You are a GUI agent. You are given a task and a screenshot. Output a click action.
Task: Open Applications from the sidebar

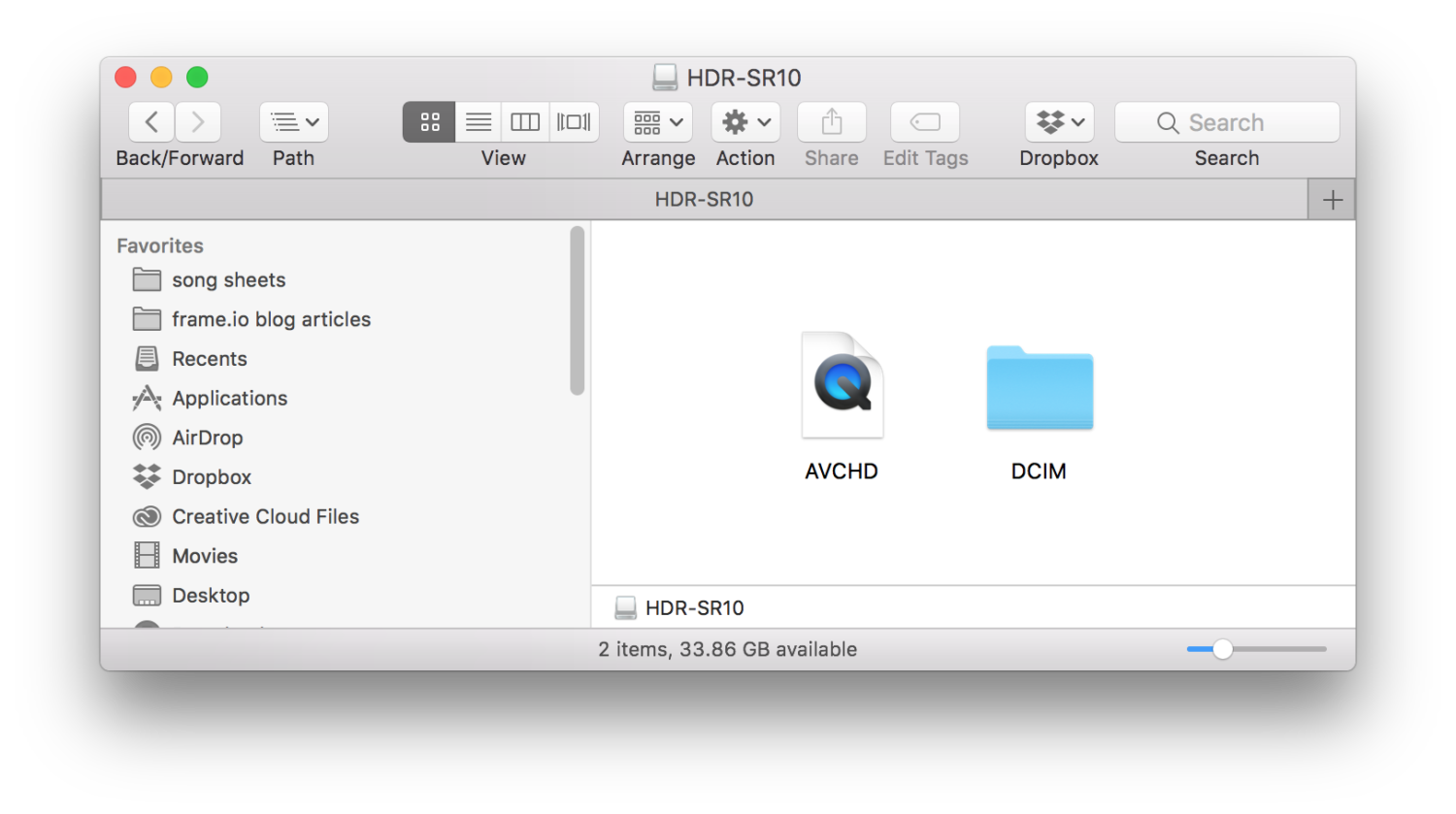tap(229, 399)
